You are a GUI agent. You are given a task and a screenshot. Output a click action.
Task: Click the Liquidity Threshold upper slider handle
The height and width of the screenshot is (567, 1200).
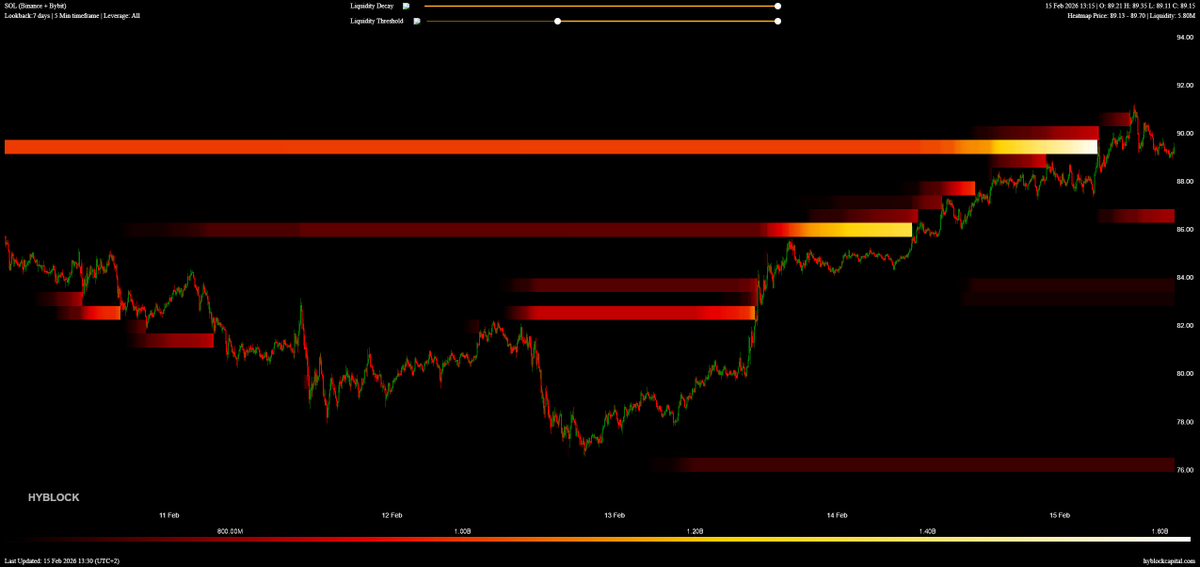[x=777, y=21]
